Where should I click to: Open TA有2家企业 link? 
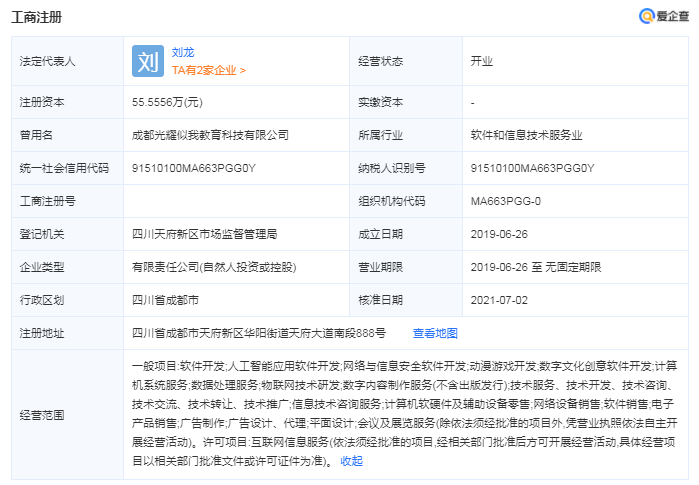point(209,70)
